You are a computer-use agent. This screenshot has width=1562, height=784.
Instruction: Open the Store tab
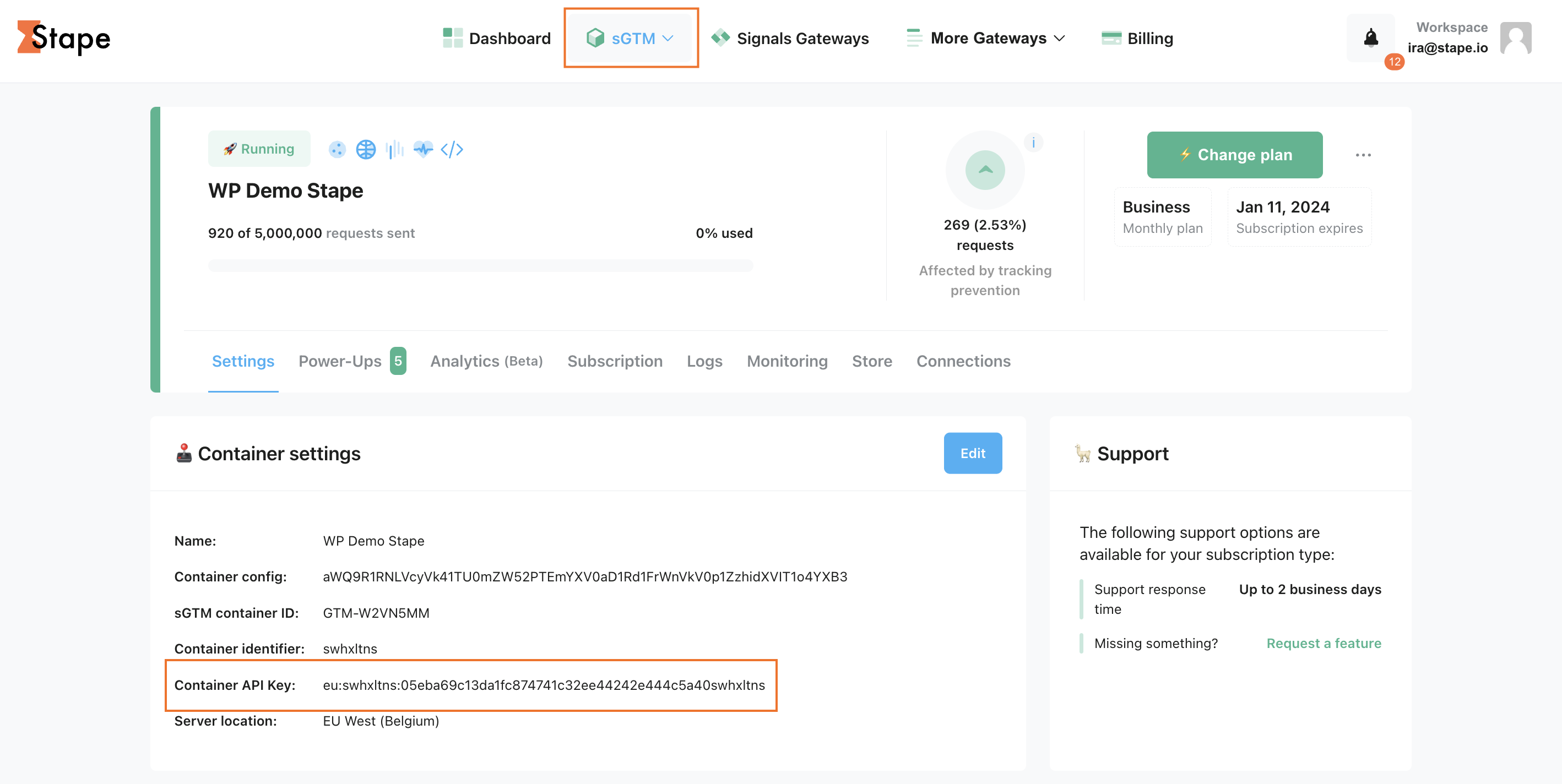tap(872, 361)
